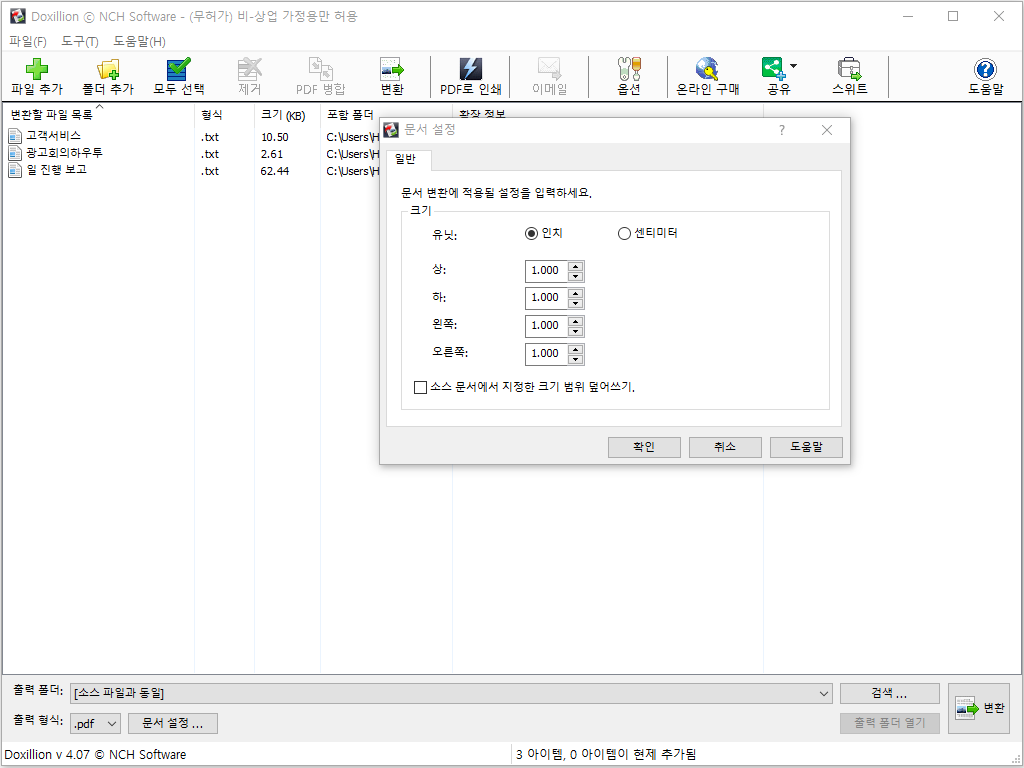Screen dimensions: 1024x768
Task: Click the 검색 ... browse button
Action: 889,694
